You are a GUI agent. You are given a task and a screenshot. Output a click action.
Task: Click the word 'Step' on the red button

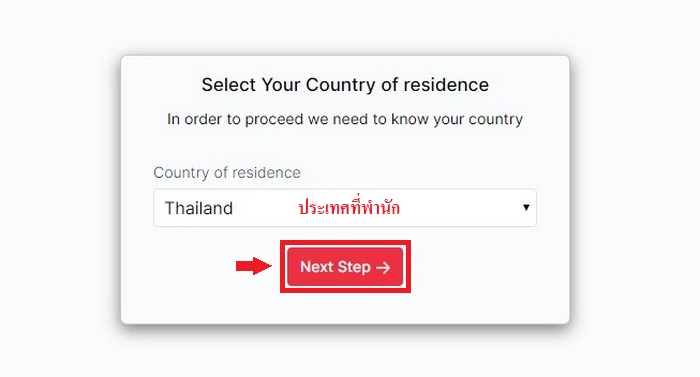354,267
